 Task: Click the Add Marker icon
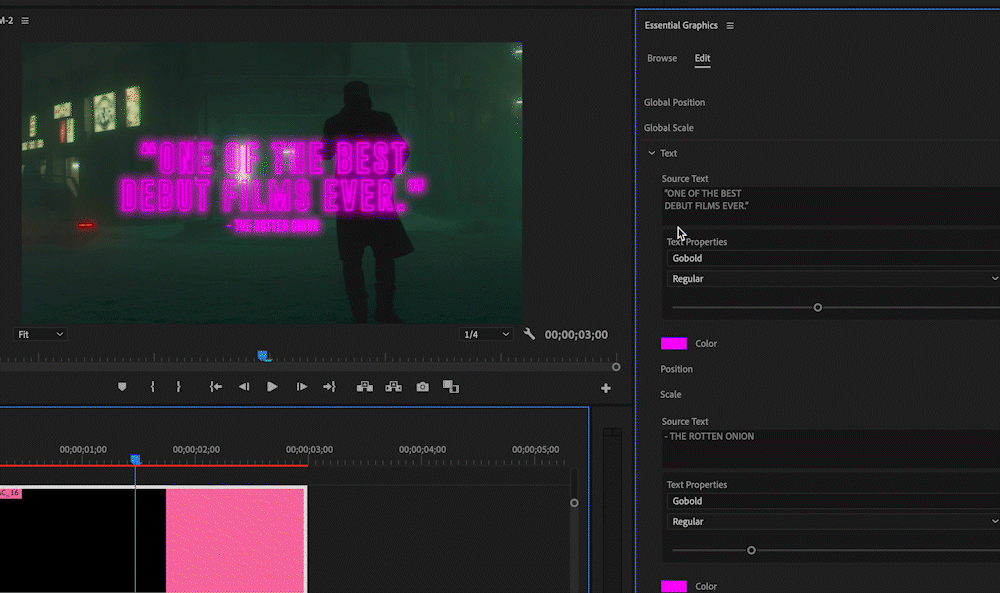tap(122, 387)
